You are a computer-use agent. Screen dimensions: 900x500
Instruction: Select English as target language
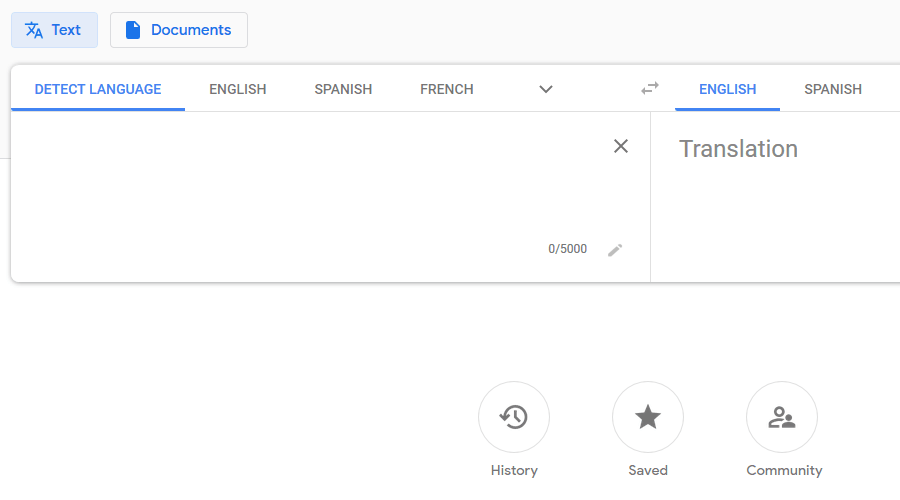727,89
